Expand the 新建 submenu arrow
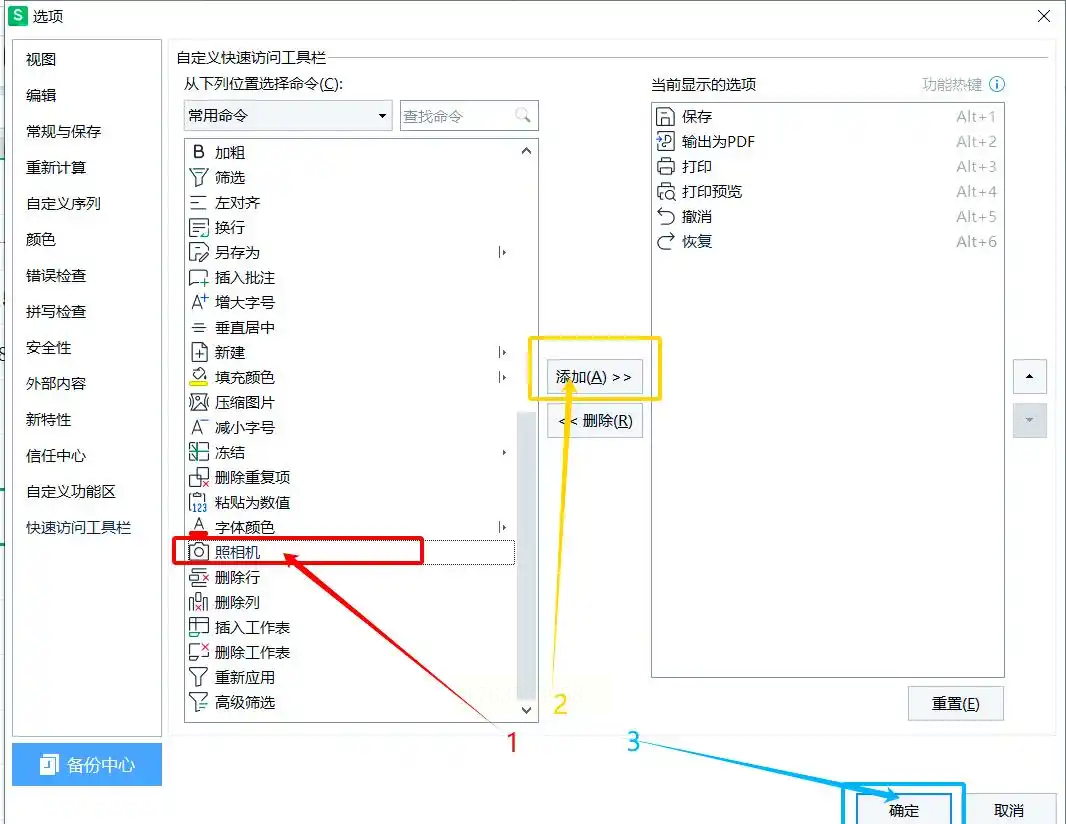Image resolution: width=1066 pixels, height=824 pixels. click(x=502, y=352)
